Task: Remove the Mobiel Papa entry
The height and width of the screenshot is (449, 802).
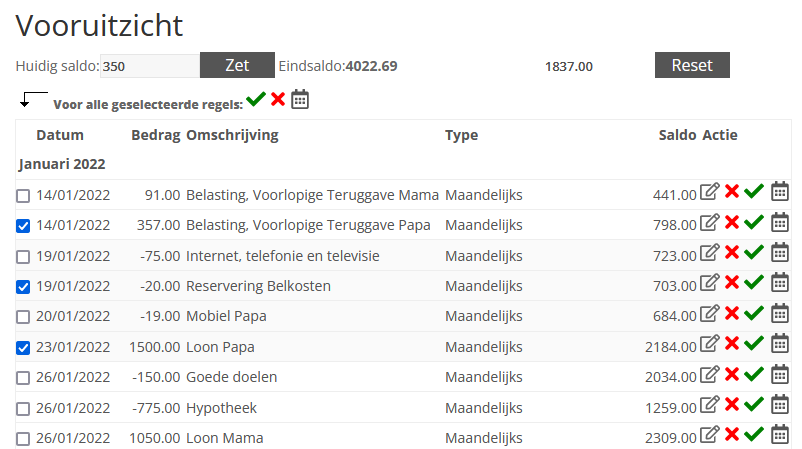Action: pyautogui.click(x=732, y=315)
